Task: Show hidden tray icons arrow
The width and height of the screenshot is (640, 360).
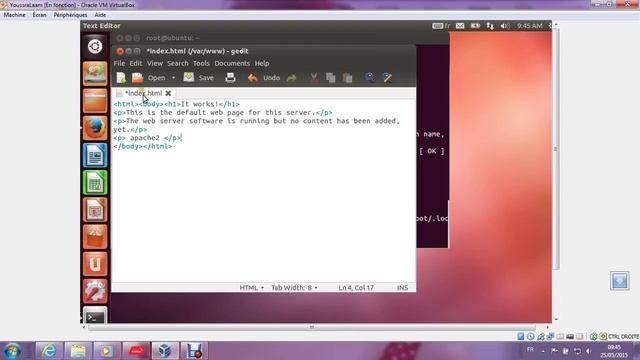Action: point(543,351)
